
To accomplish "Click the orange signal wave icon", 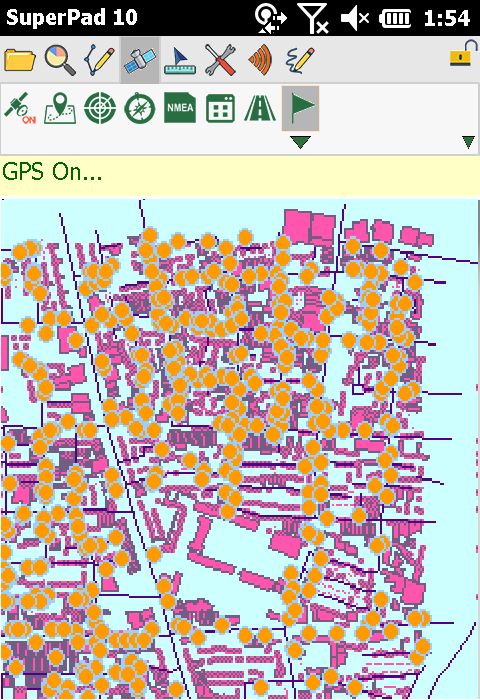I will [260, 60].
